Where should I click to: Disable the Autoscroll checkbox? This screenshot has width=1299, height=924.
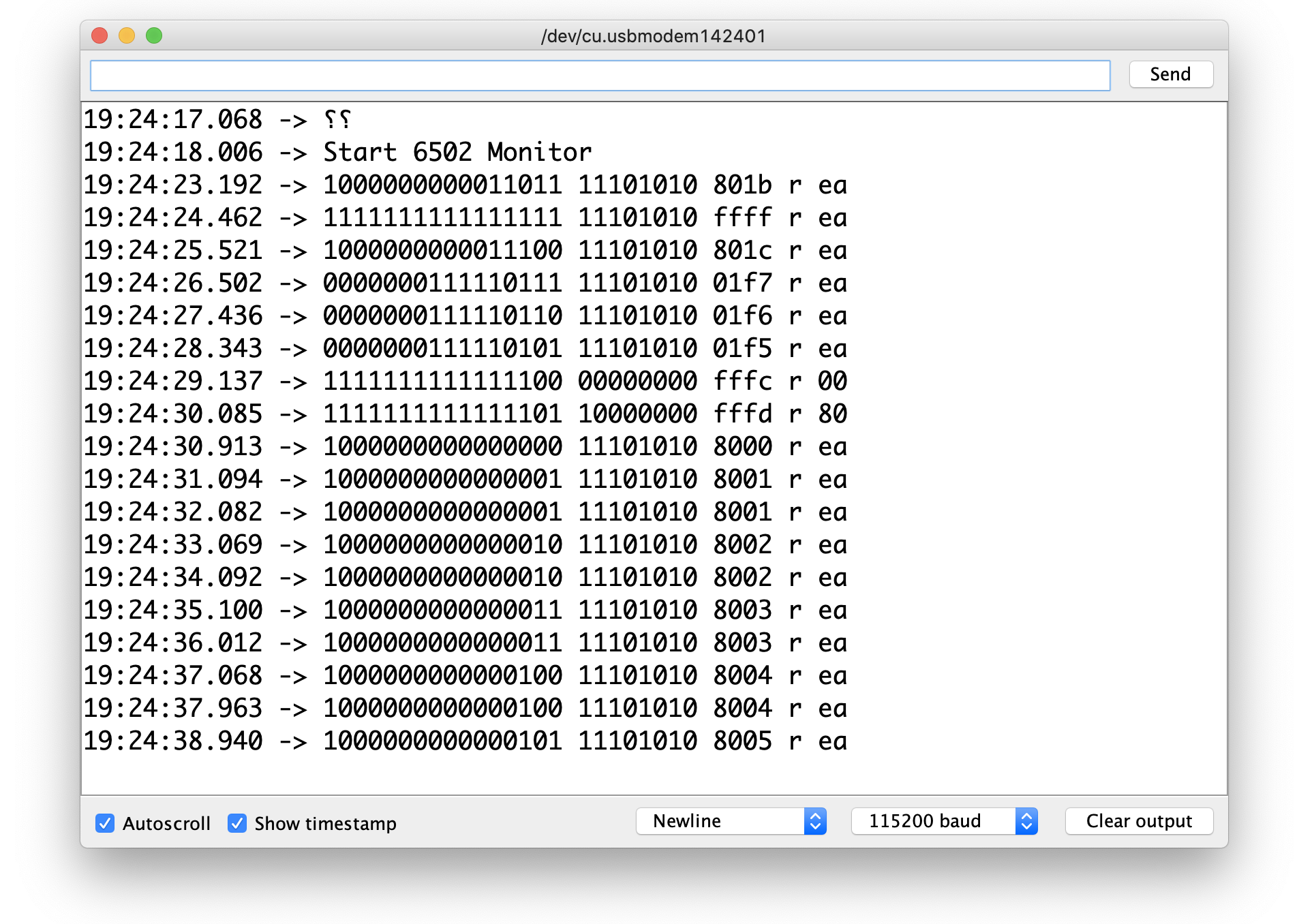(104, 823)
